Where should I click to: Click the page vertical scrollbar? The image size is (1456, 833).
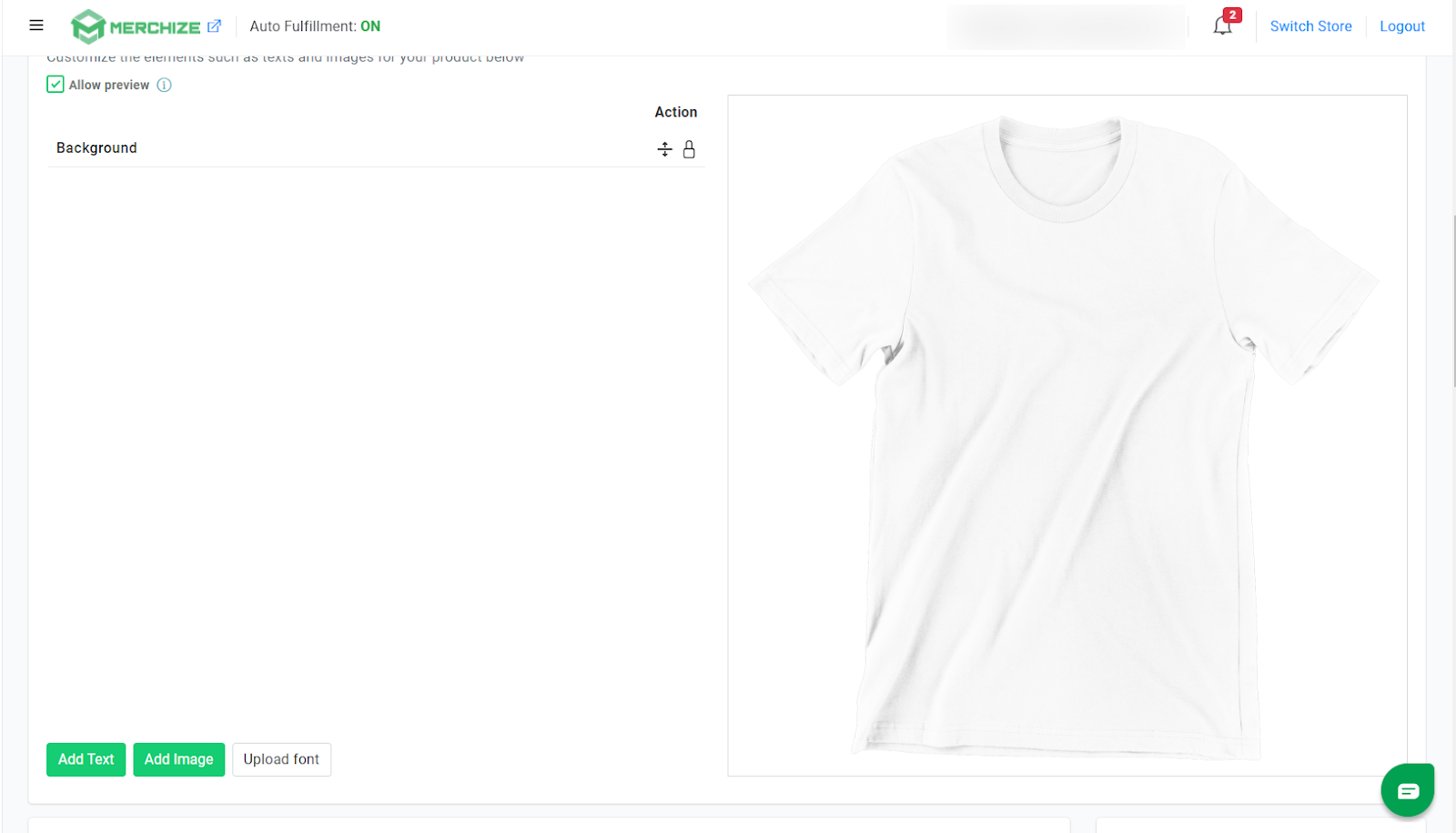(1453, 300)
